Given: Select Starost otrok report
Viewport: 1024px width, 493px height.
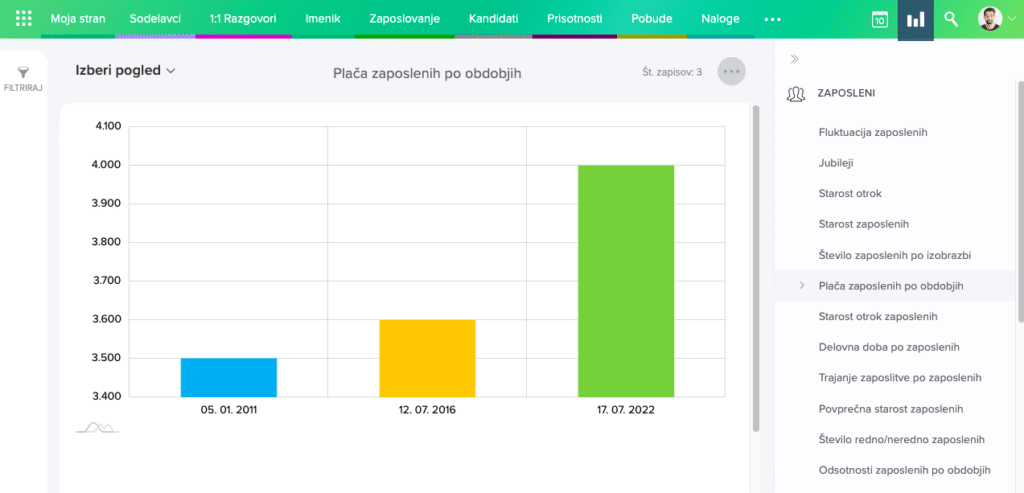Looking at the screenshot, I should (849, 193).
